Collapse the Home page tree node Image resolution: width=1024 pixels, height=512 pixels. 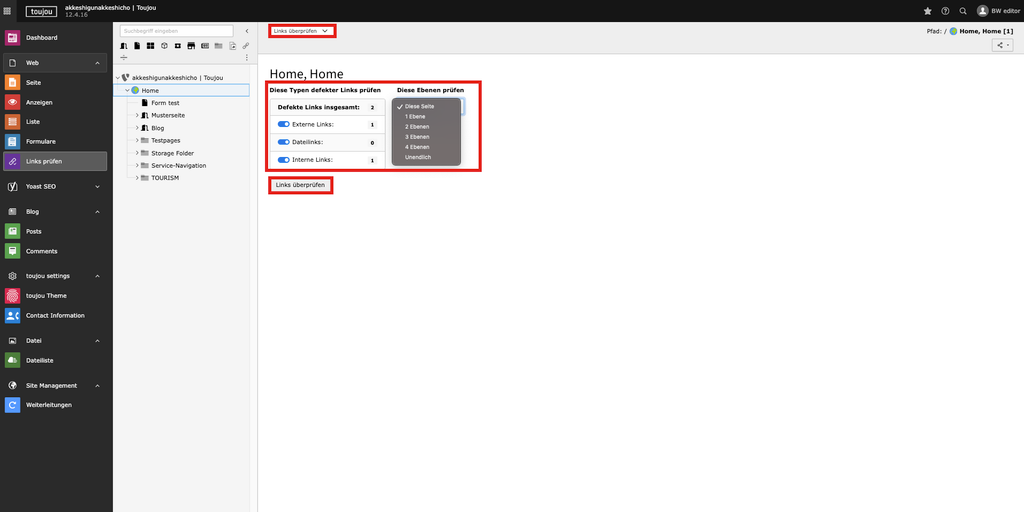pyautogui.click(x=127, y=91)
